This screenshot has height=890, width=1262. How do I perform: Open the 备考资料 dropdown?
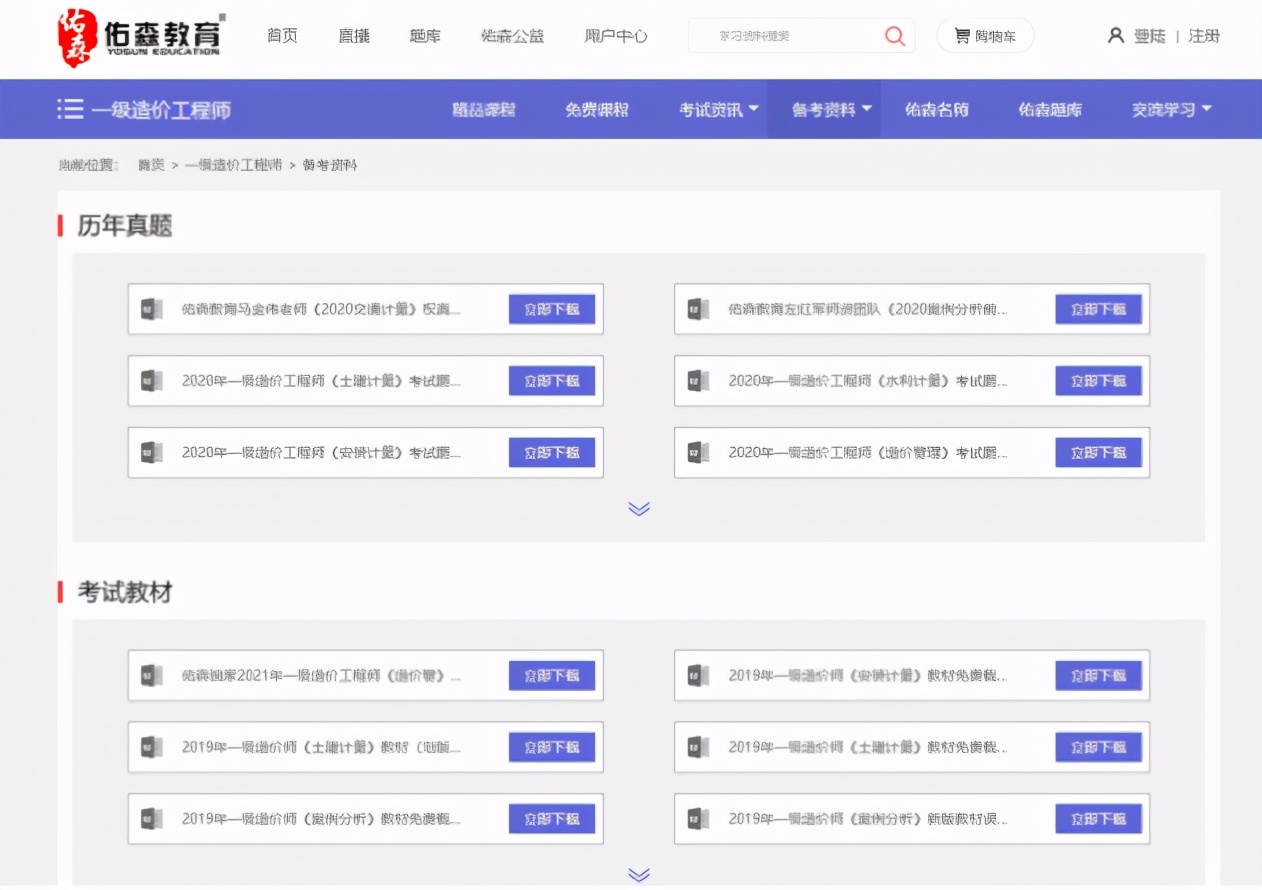(827, 109)
